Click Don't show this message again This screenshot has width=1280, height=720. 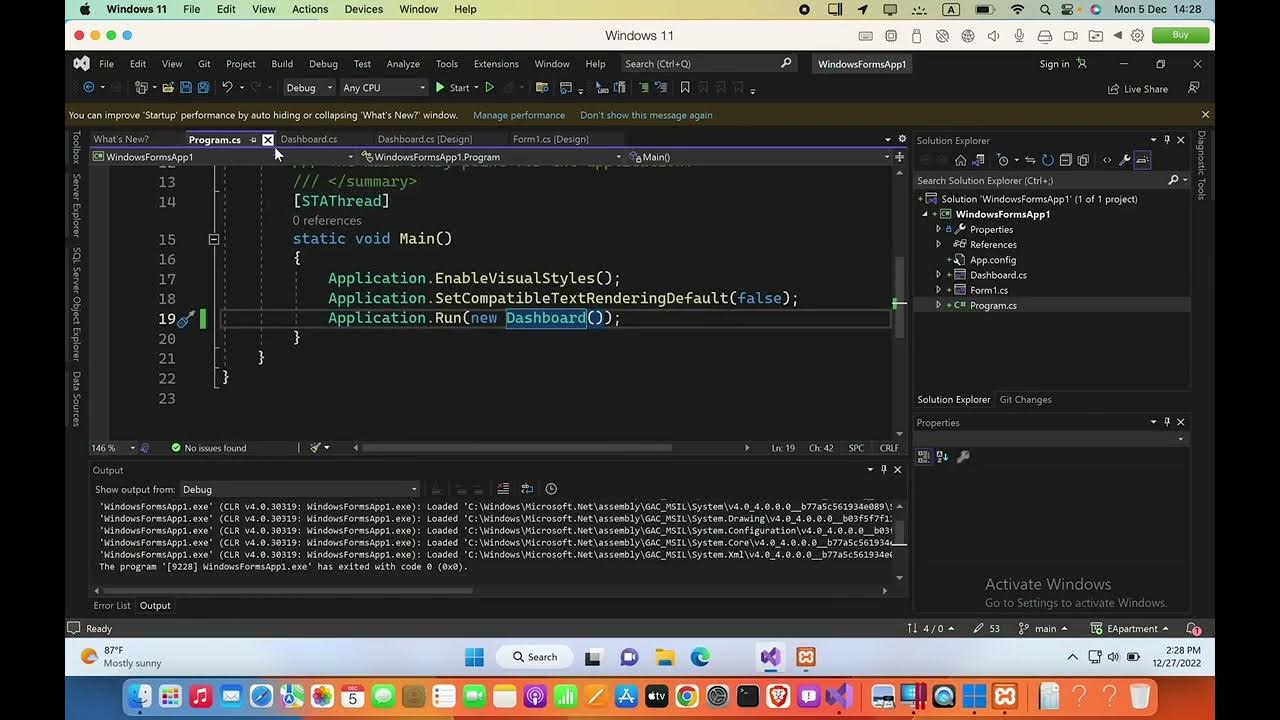[x=646, y=115]
